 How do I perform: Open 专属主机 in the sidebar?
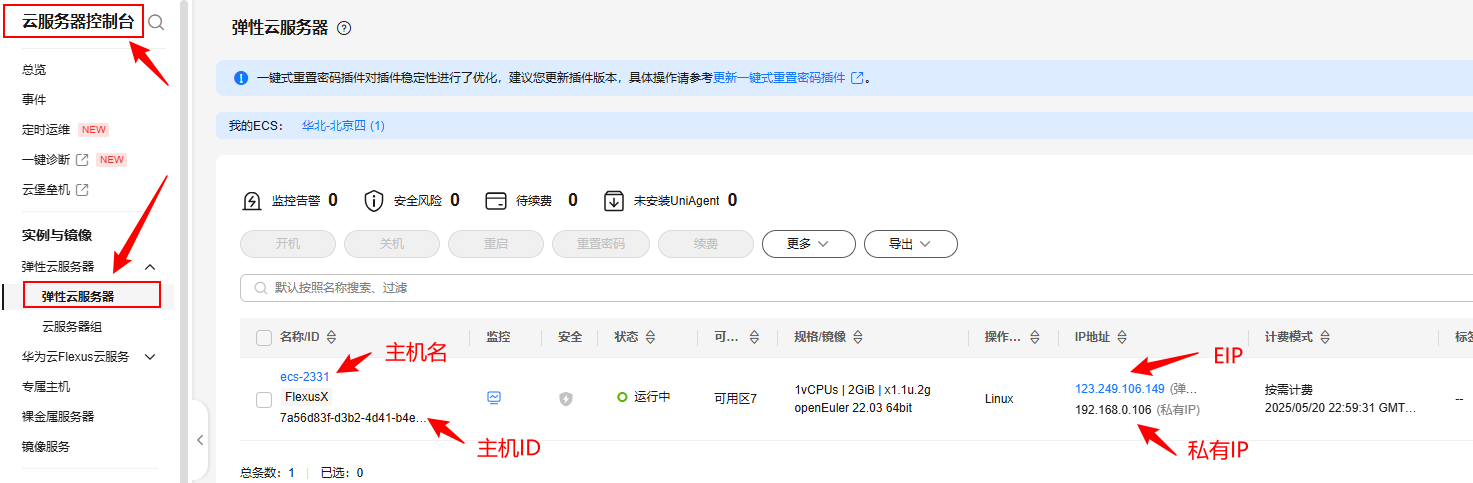46,387
